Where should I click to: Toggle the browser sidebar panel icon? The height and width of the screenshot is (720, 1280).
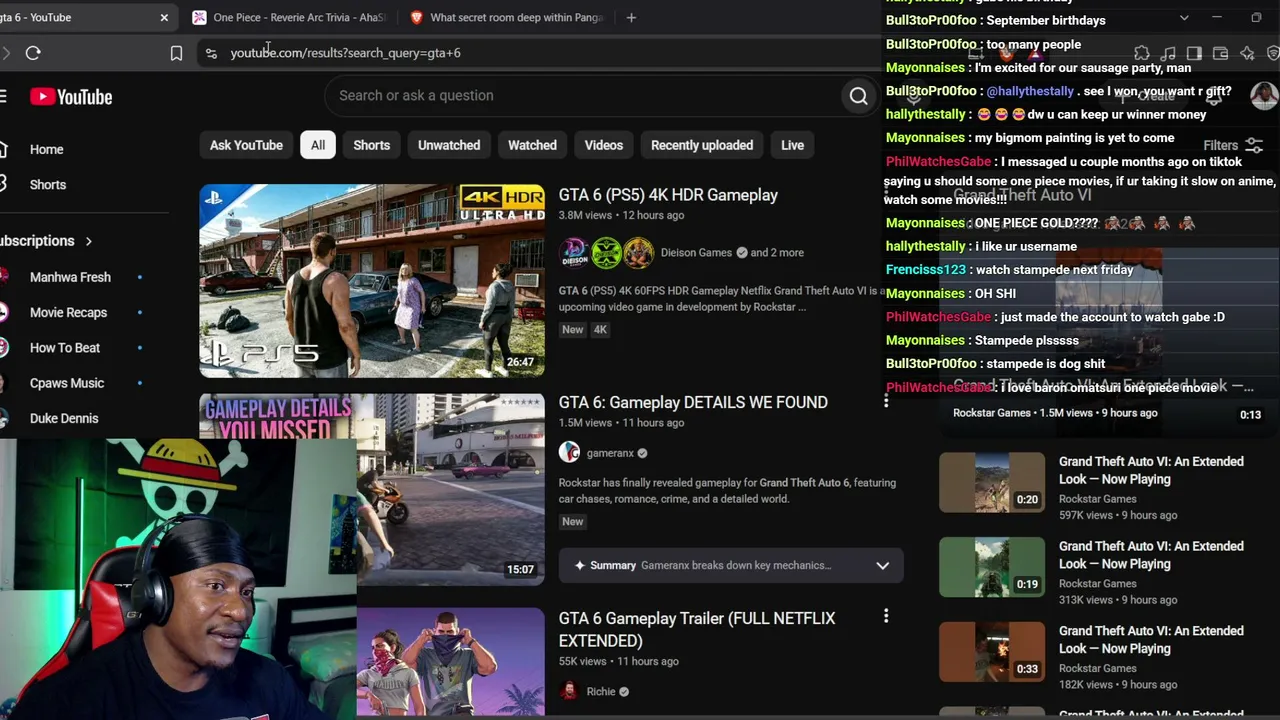coord(1194,53)
